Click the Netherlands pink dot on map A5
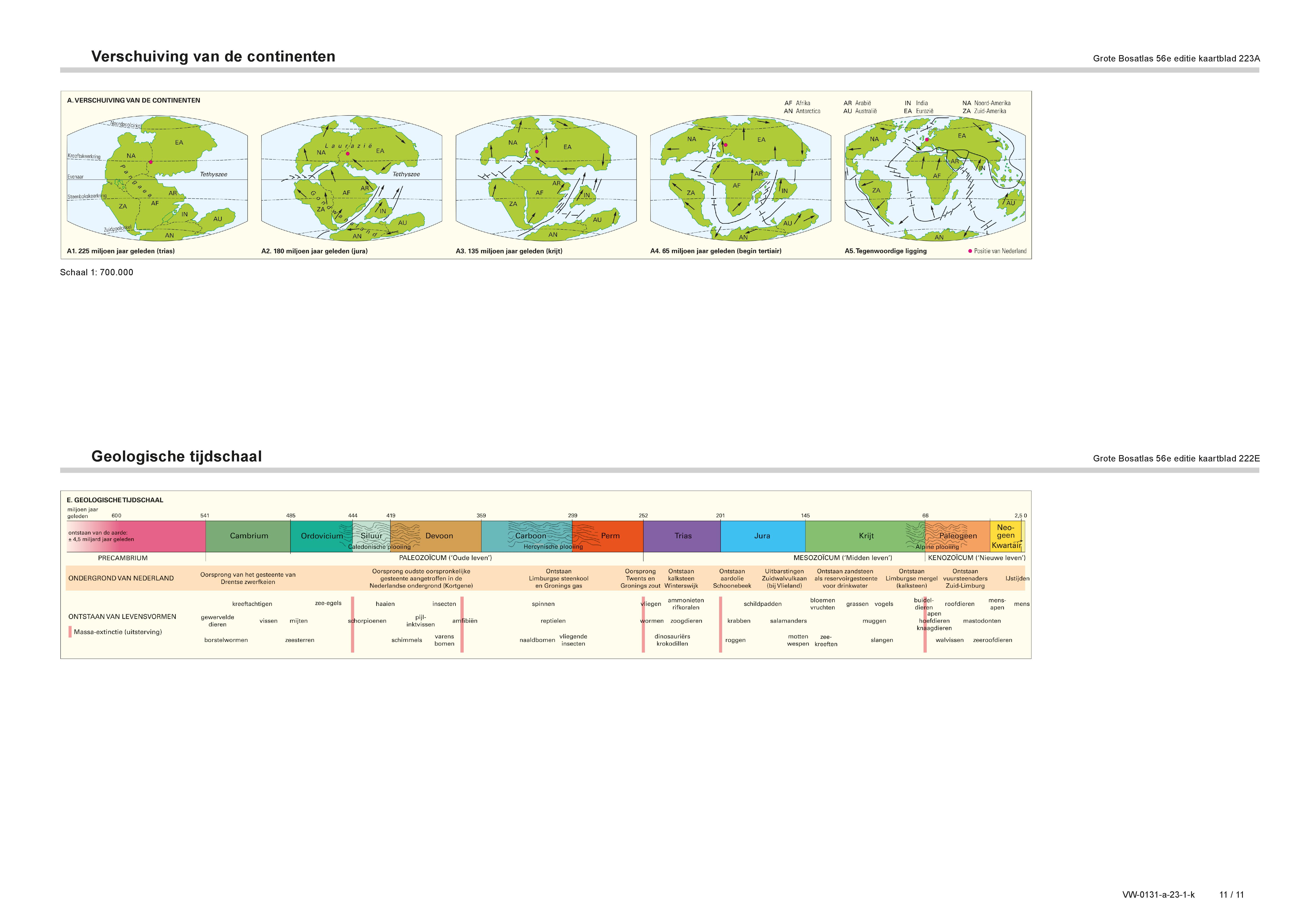1307x924 pixels. (927, 139)
